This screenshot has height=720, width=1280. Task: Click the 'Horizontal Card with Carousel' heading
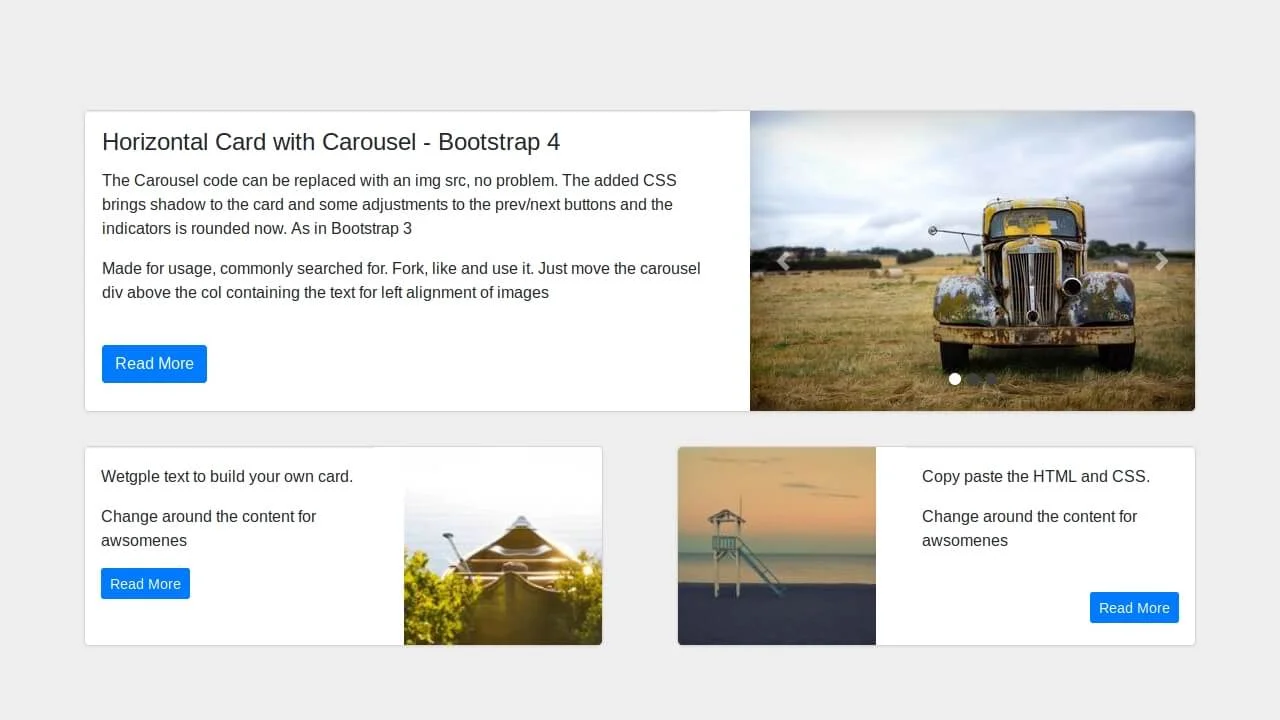331,142
